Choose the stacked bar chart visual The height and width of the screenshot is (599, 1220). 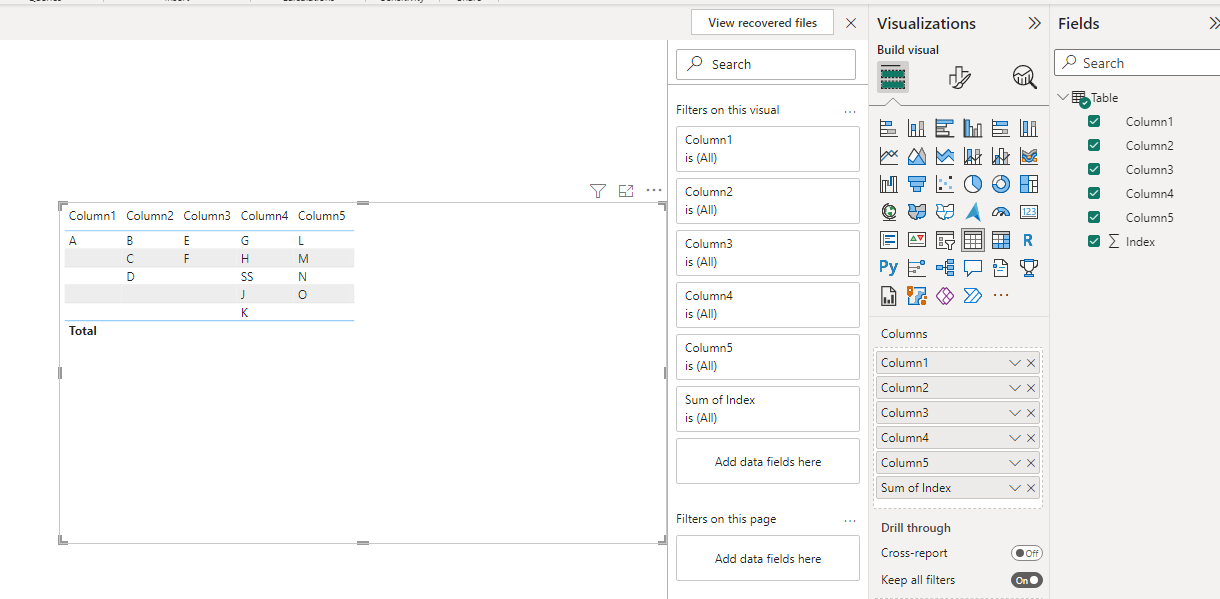(x=889, y=128)
